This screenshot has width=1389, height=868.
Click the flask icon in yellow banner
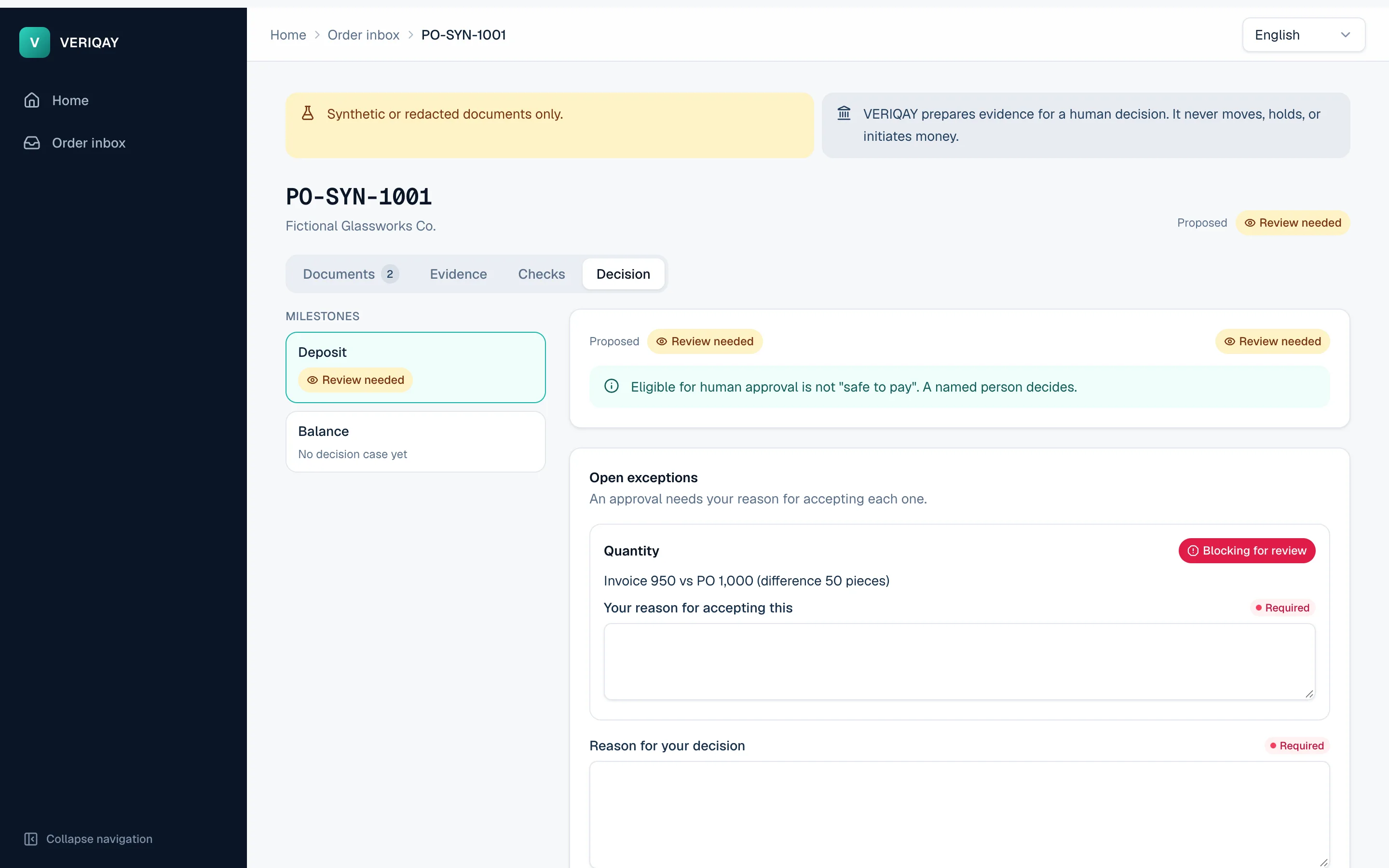pyautogui.click(x=308, y=113)
